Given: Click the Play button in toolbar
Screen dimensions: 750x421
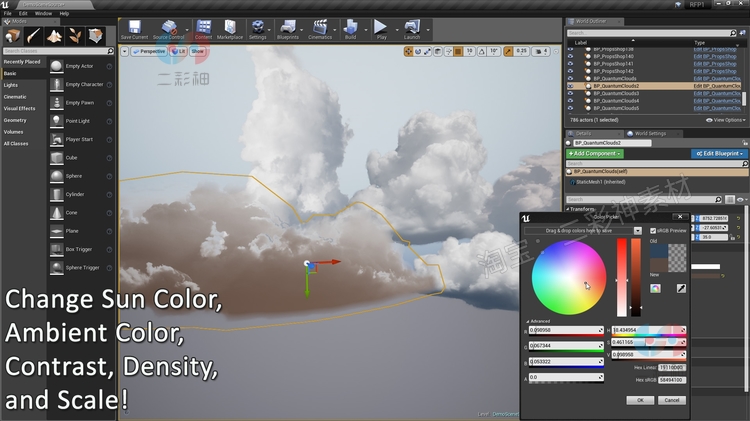Looking at the screenshot, I should pos(381,30).
